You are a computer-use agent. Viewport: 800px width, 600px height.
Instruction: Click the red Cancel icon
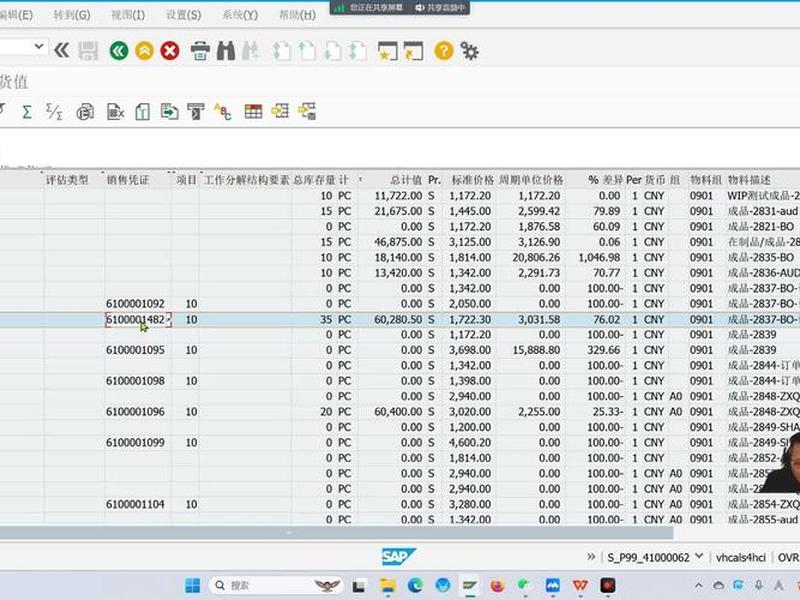coord(170,51)
